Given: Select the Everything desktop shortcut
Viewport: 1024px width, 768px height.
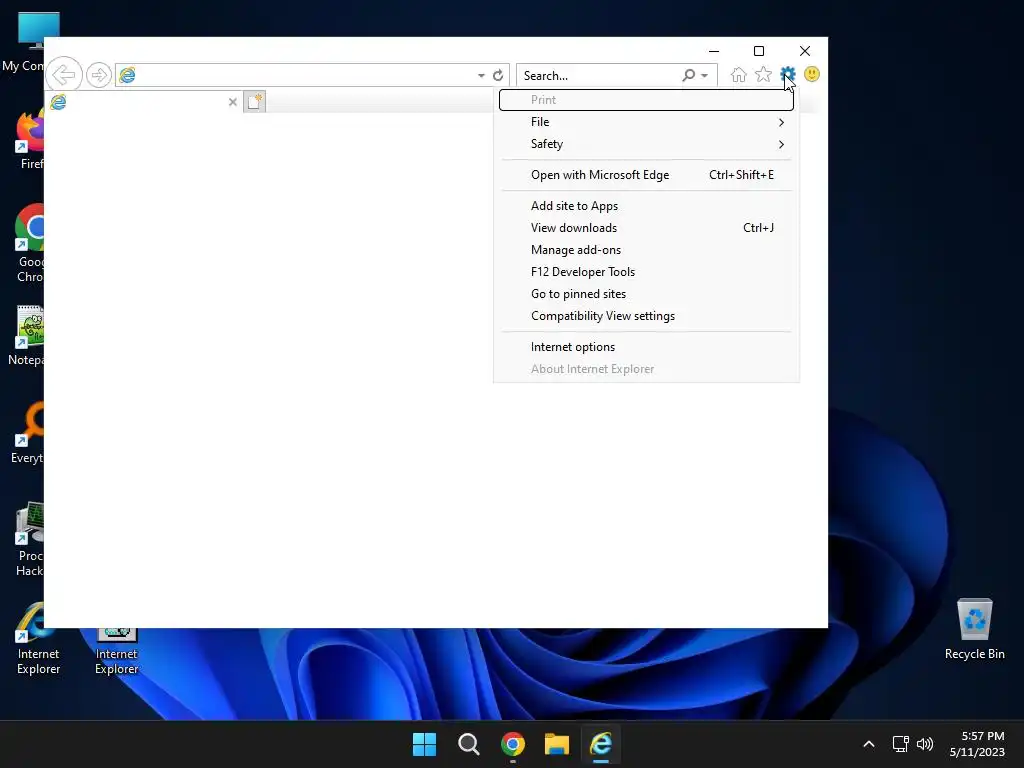Looking at the screenshot, I should (27, 433).
